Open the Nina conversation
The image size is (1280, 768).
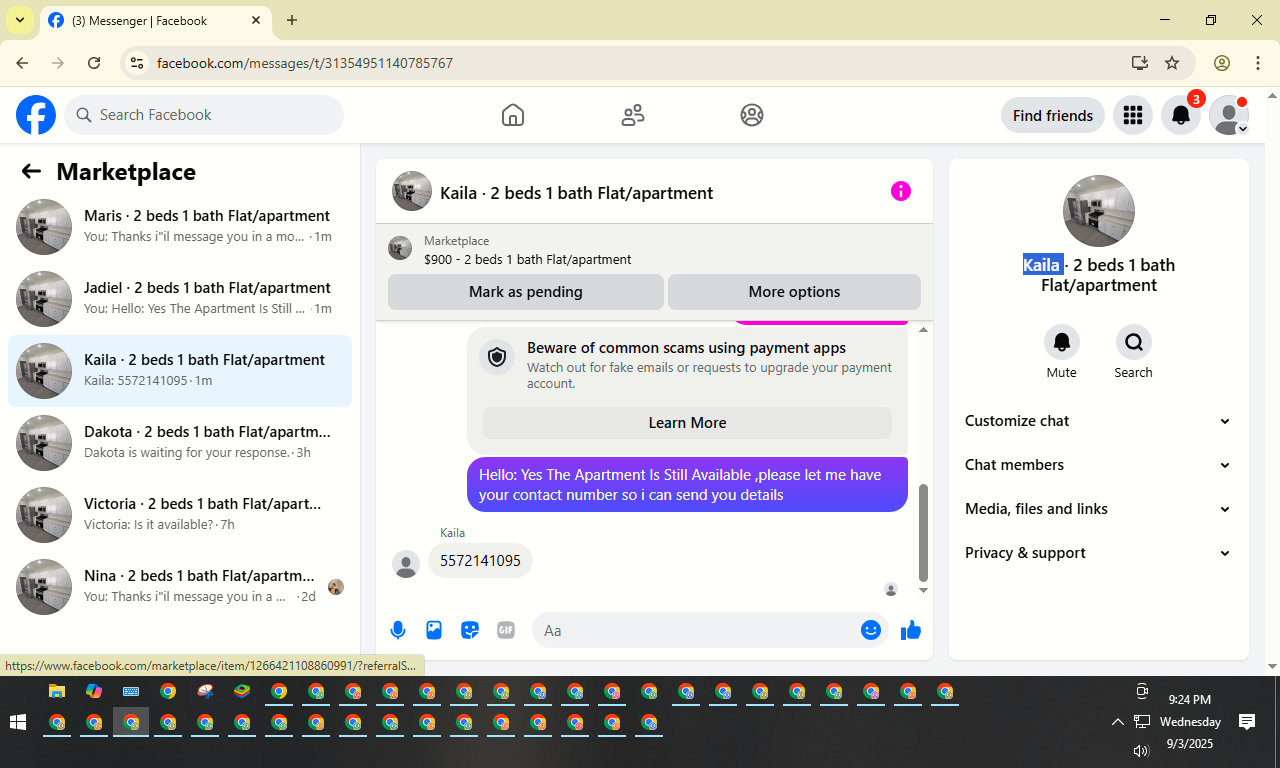point(180,587)
